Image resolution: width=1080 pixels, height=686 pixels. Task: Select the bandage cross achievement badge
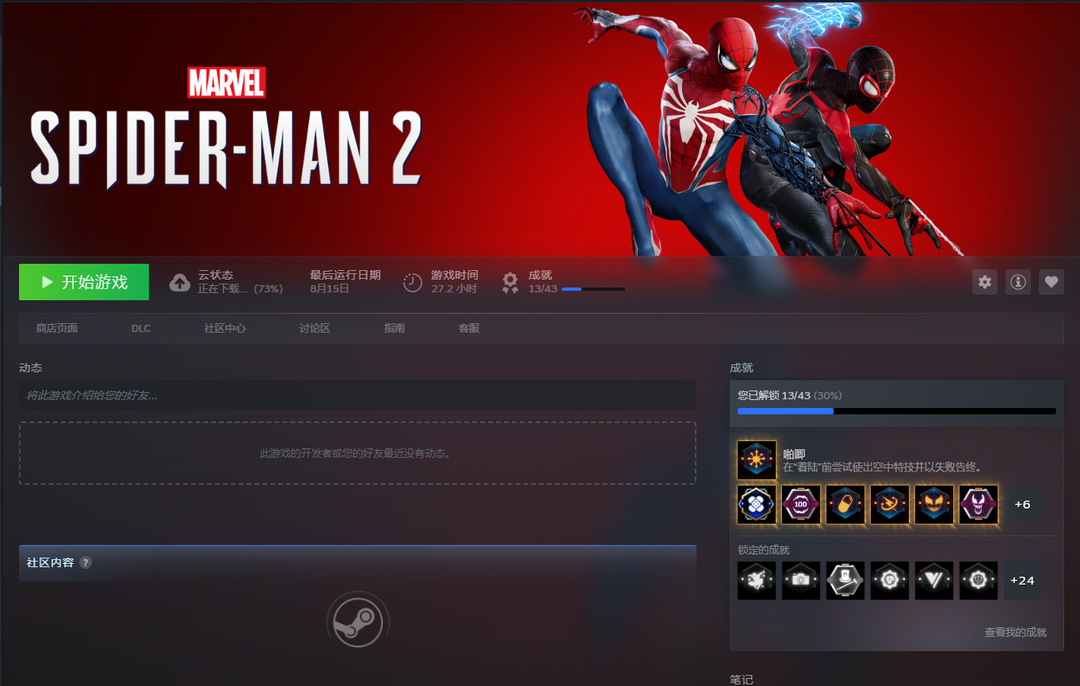[756, 504]
